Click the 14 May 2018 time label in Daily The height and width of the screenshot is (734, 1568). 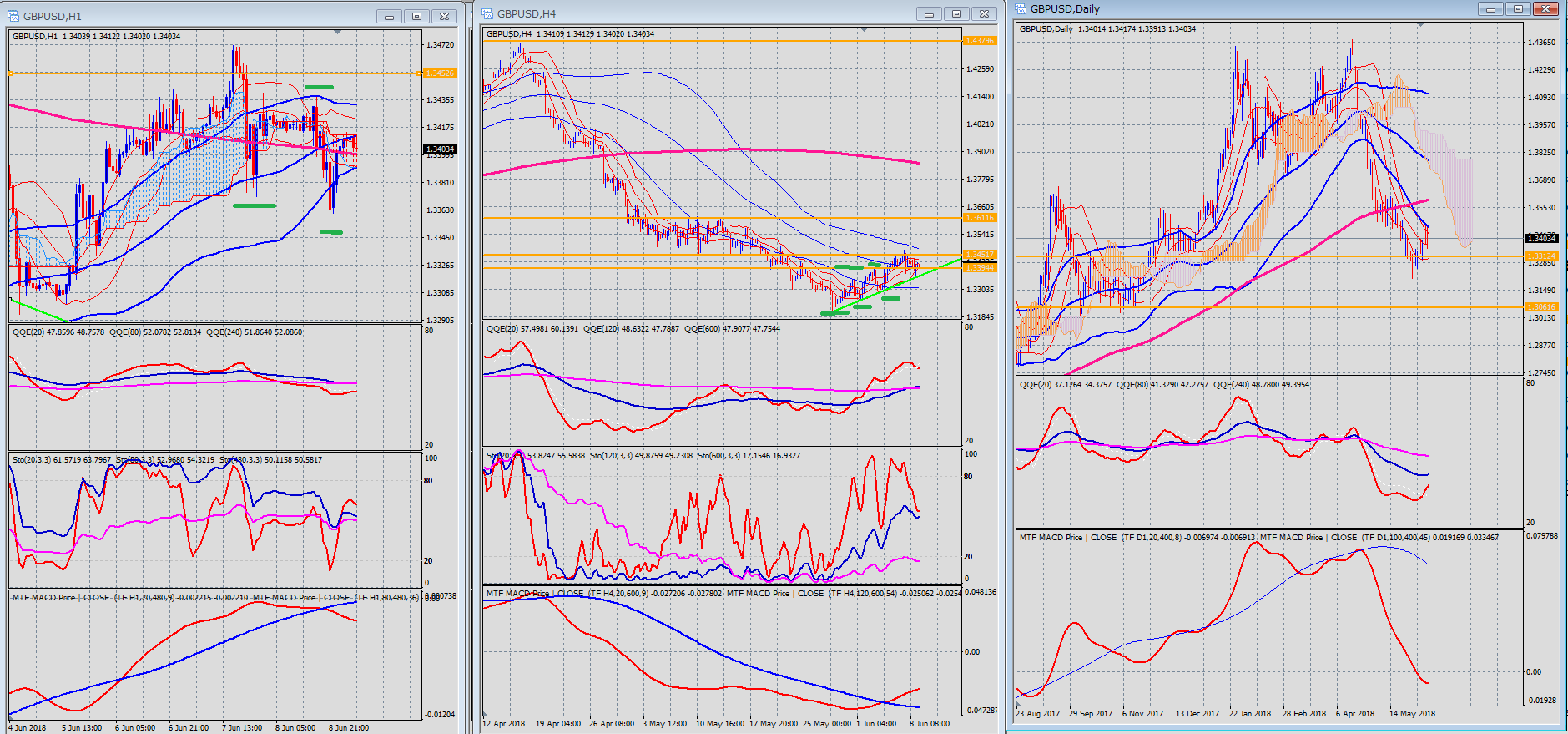(1412, 714)
